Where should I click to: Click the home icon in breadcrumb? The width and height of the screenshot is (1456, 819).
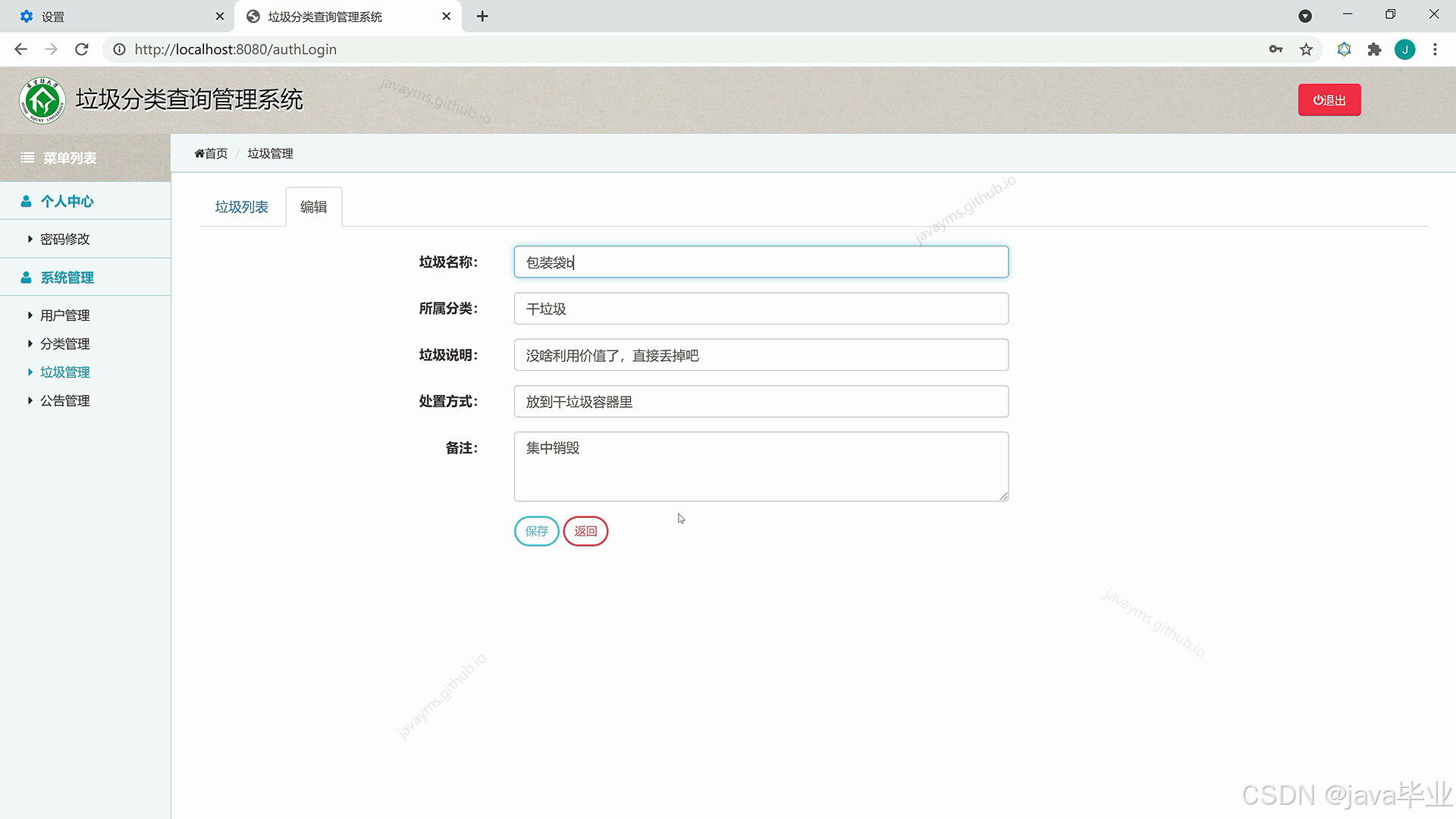click(199, 153)
